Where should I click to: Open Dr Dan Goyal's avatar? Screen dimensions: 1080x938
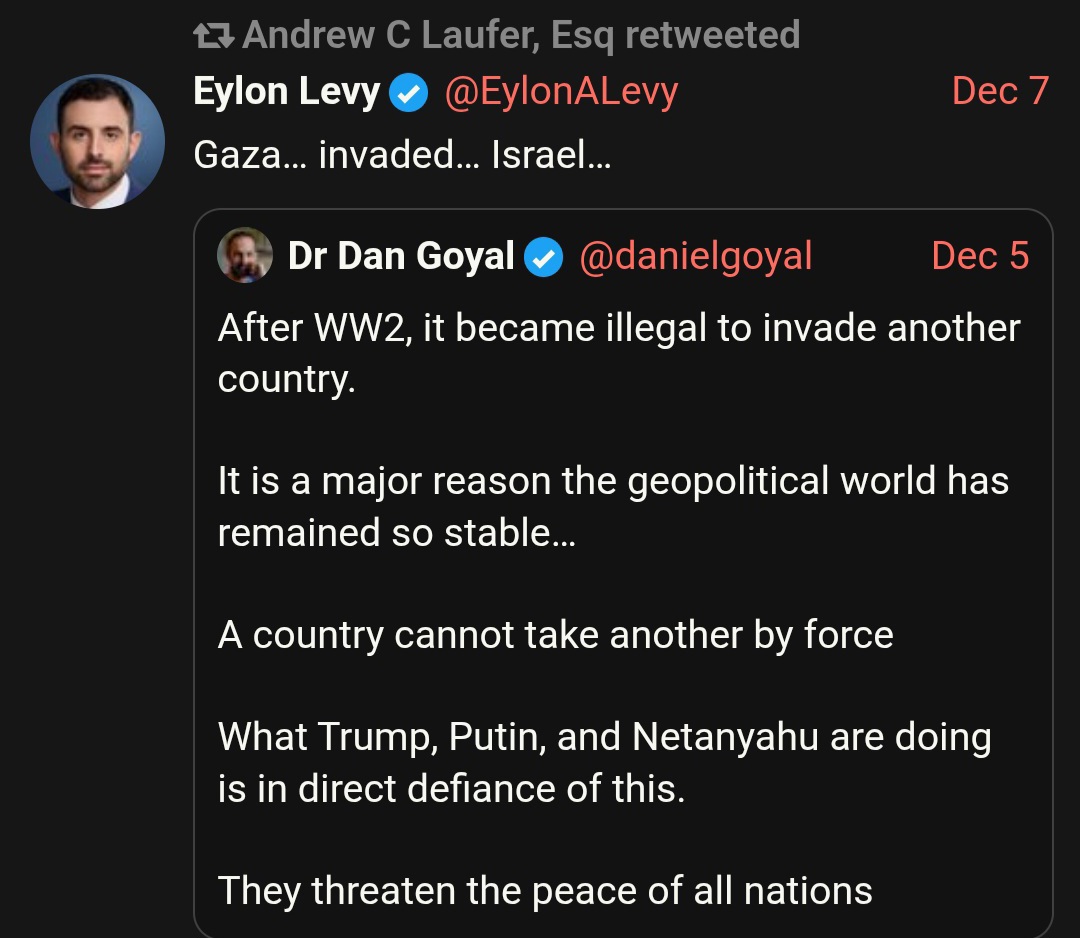click(x=245, y=255)
